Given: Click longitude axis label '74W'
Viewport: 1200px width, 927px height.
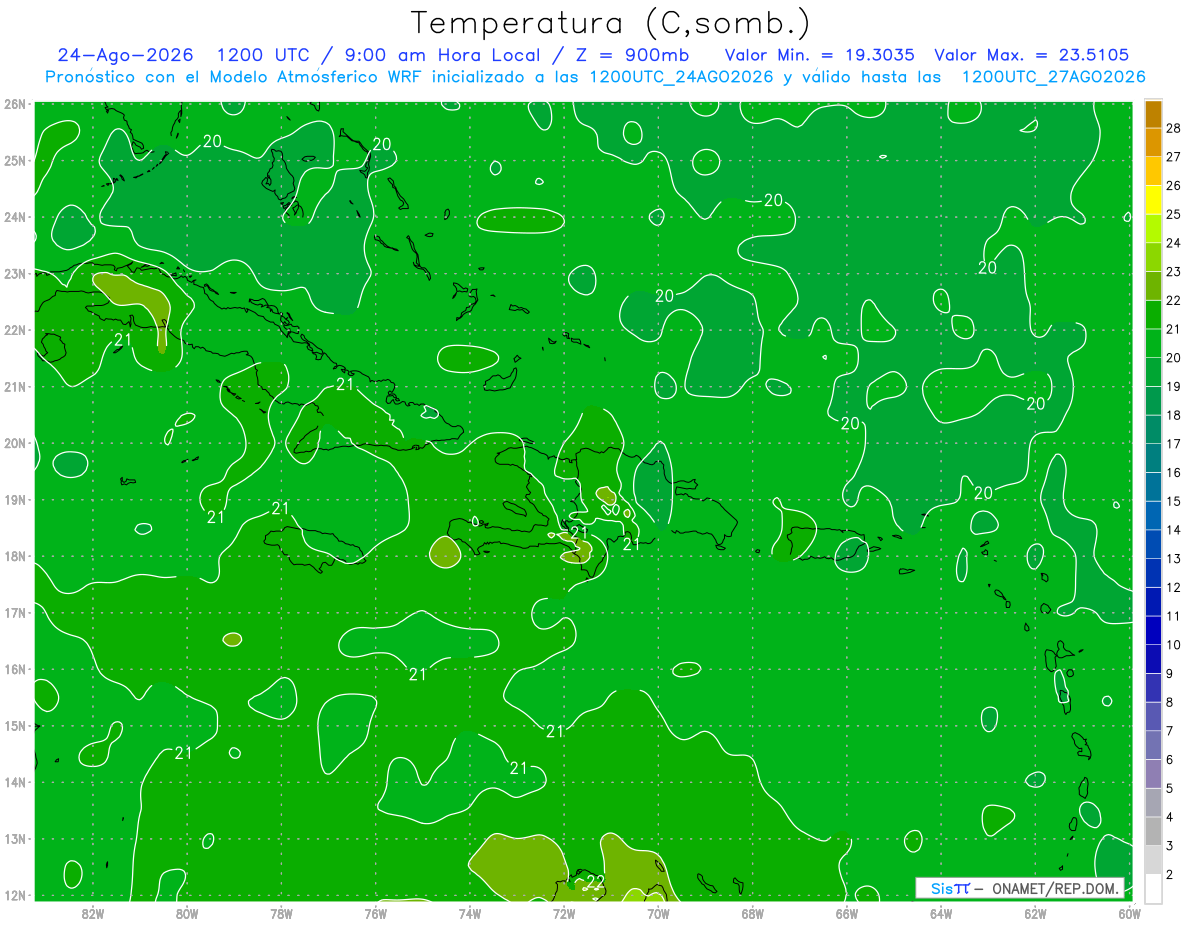Looking at the screenshot, I should coord(469,912).
